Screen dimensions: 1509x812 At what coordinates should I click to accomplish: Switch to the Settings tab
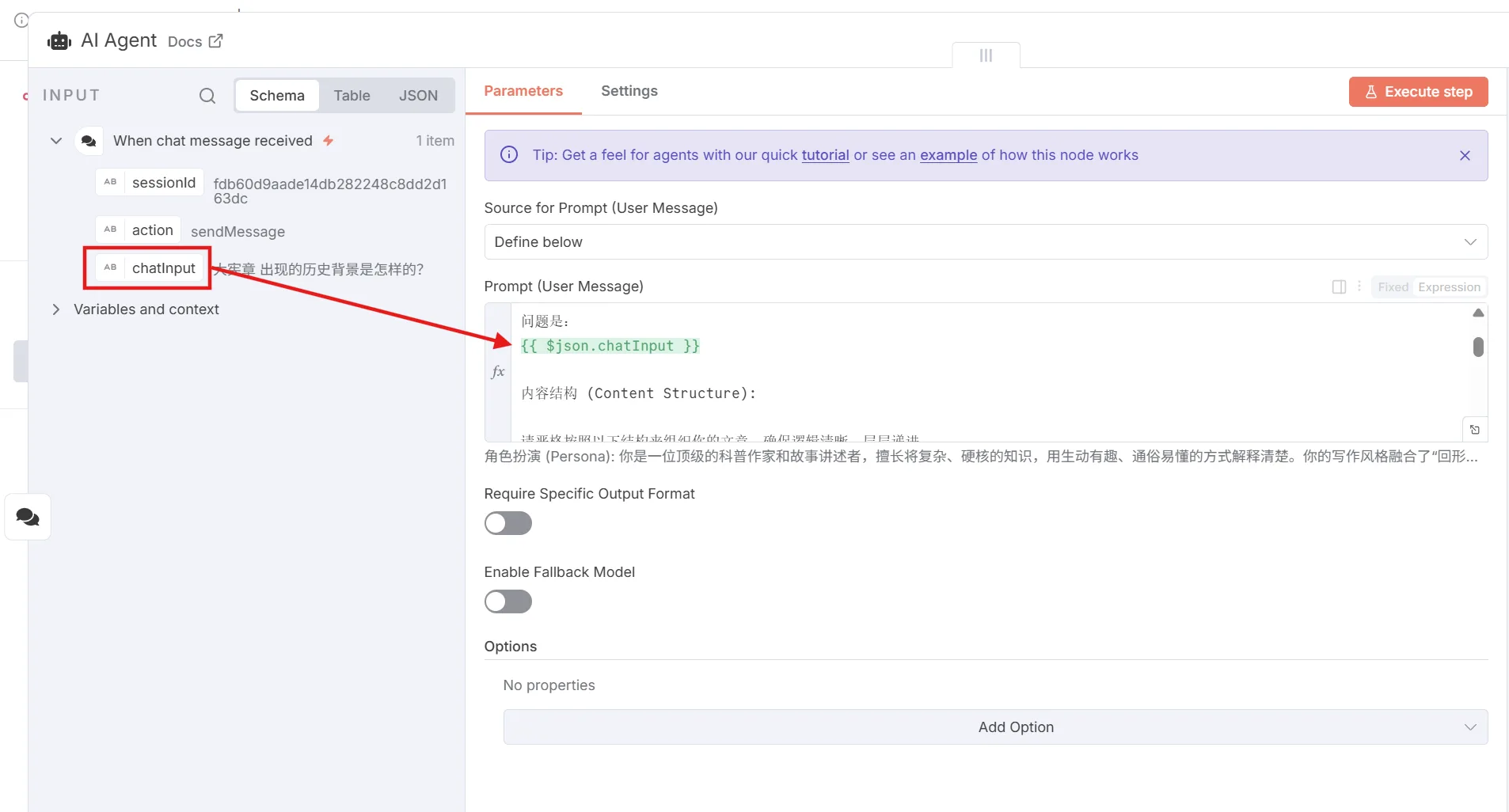click(629, 91)
